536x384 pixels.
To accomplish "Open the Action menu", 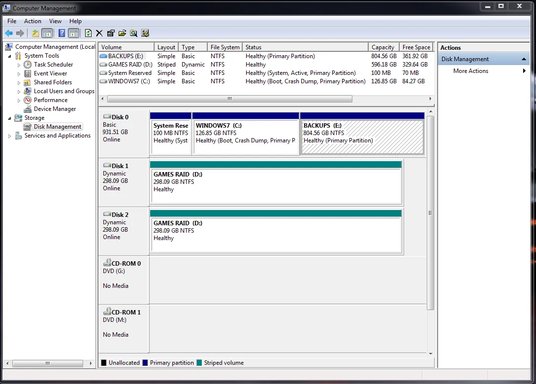I will pos(32,21).
